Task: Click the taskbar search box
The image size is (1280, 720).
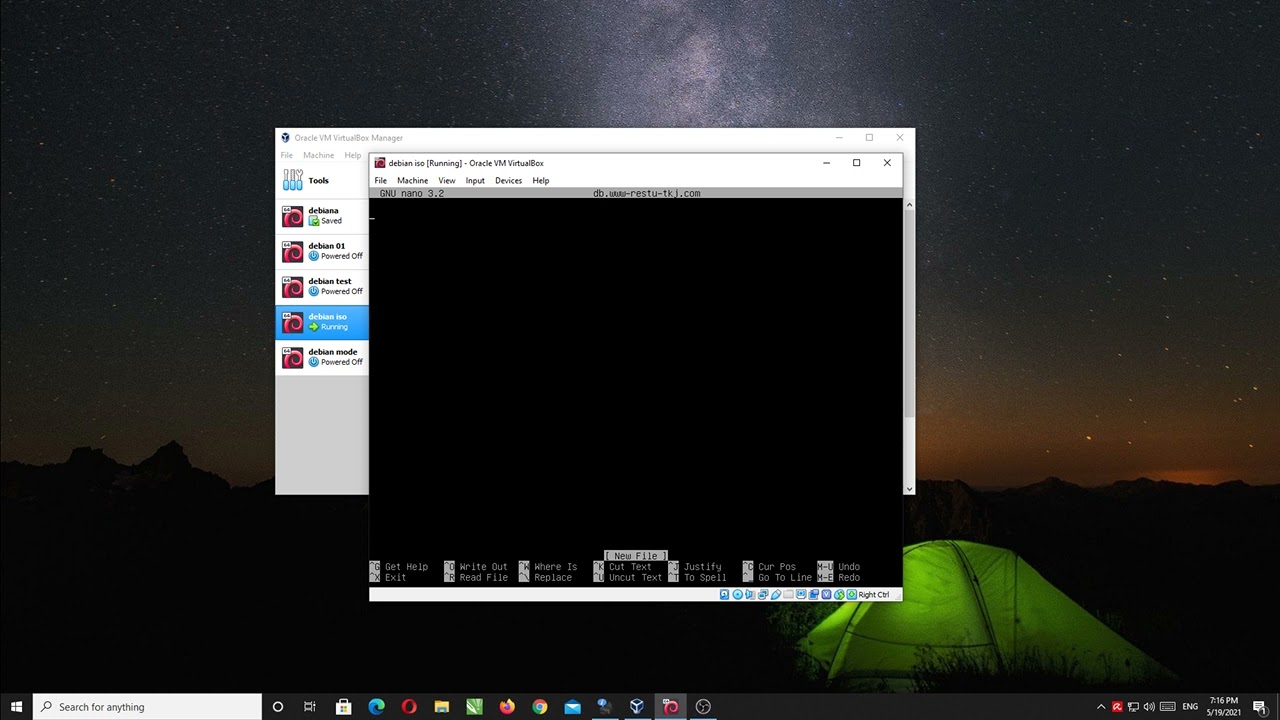Action: coord(147,707)
